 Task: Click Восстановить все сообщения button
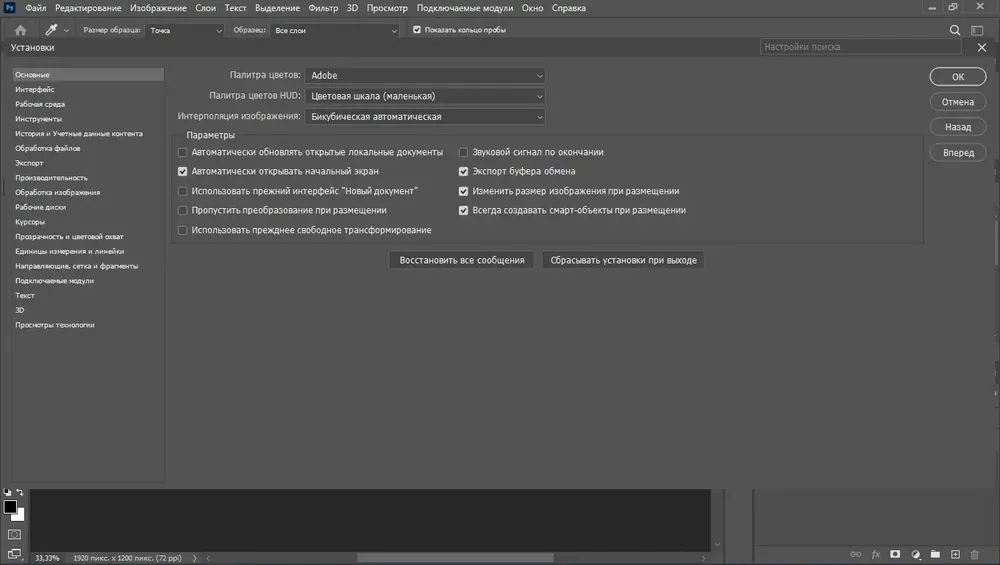click(462, 260)
